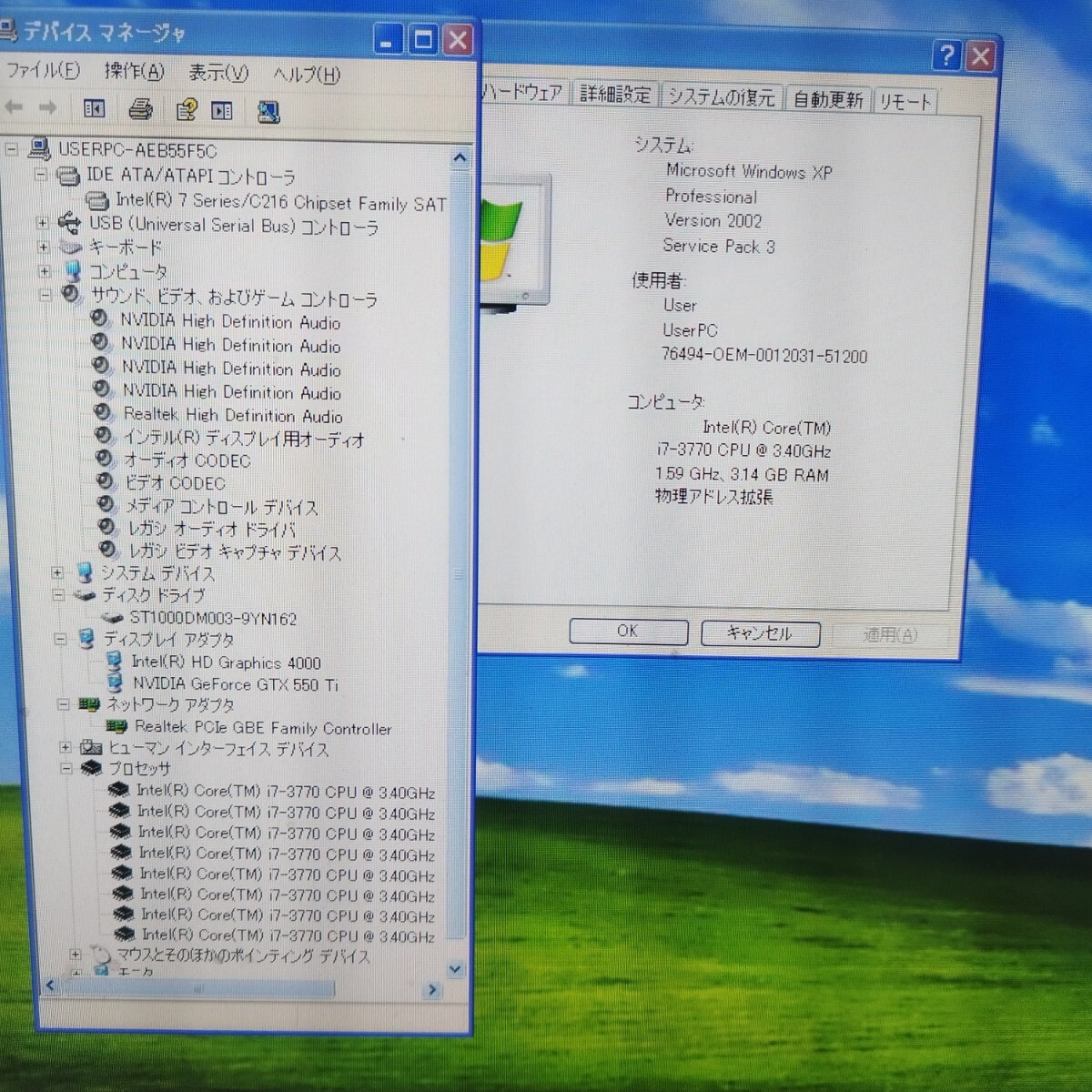Click the ヒューマン インターフェイス デバイス category icon
The image size is (1092, 1092).
pos(90,747)
